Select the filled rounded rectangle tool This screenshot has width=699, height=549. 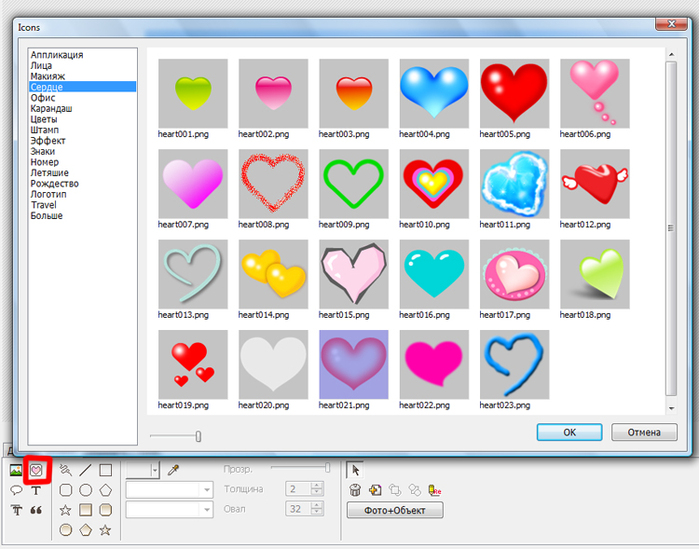106,510
